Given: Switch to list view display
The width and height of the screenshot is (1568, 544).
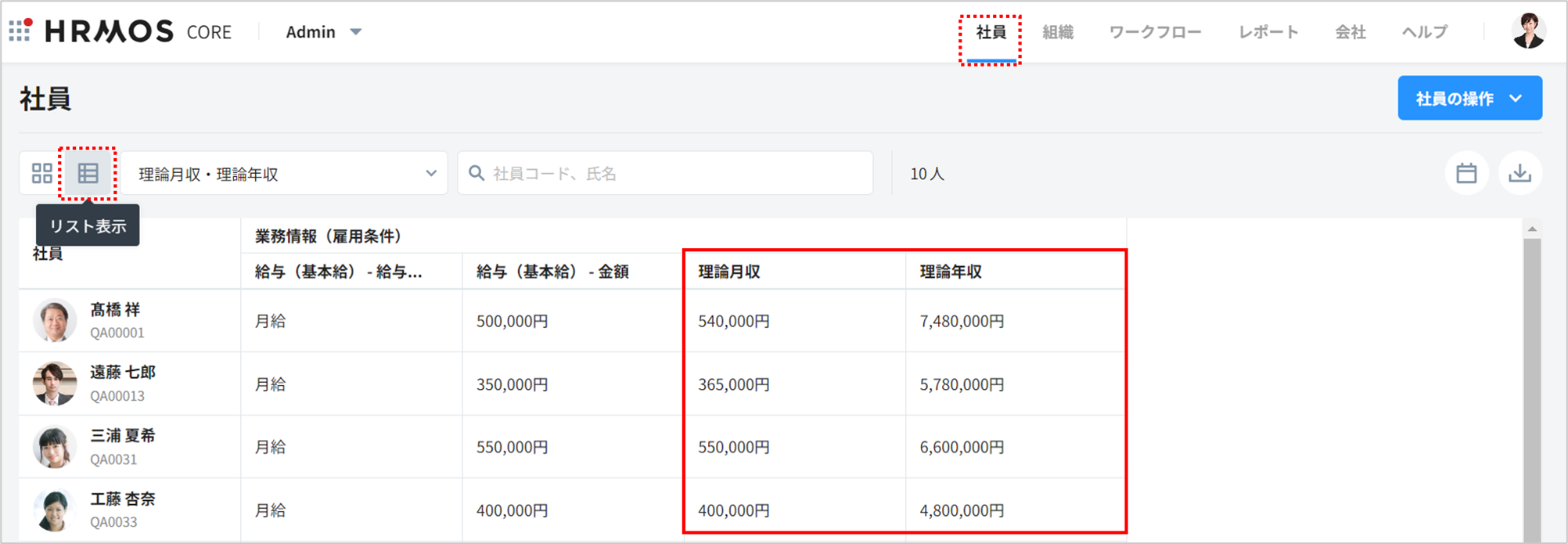Looking at the screenshot, I should tap(88, 173).
